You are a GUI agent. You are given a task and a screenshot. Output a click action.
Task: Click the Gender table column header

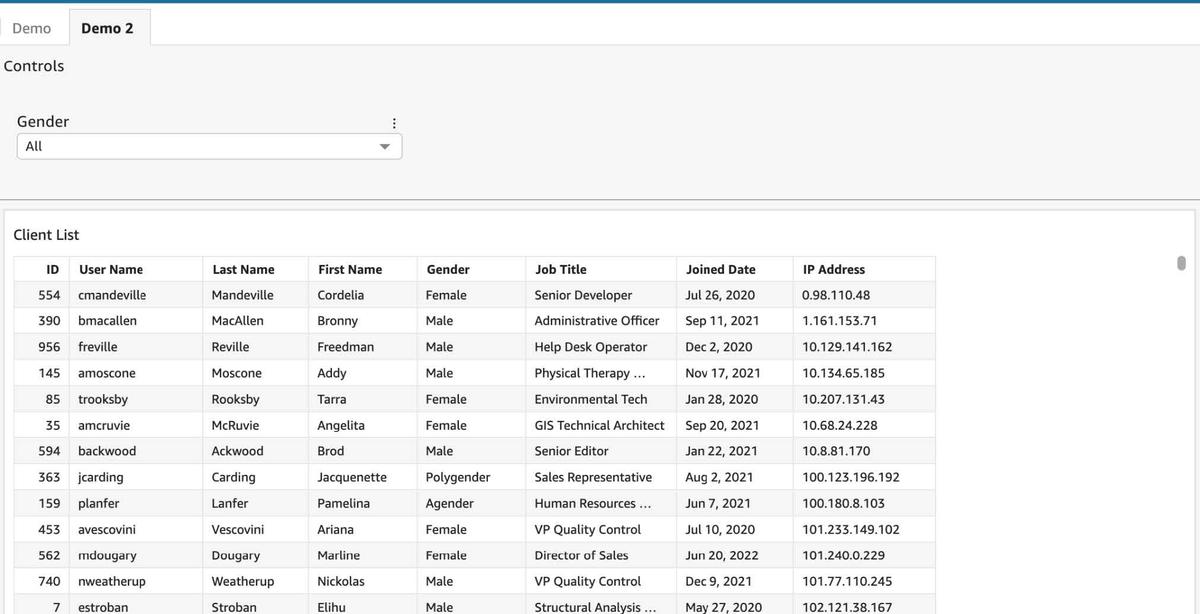[x=448, y=269]
